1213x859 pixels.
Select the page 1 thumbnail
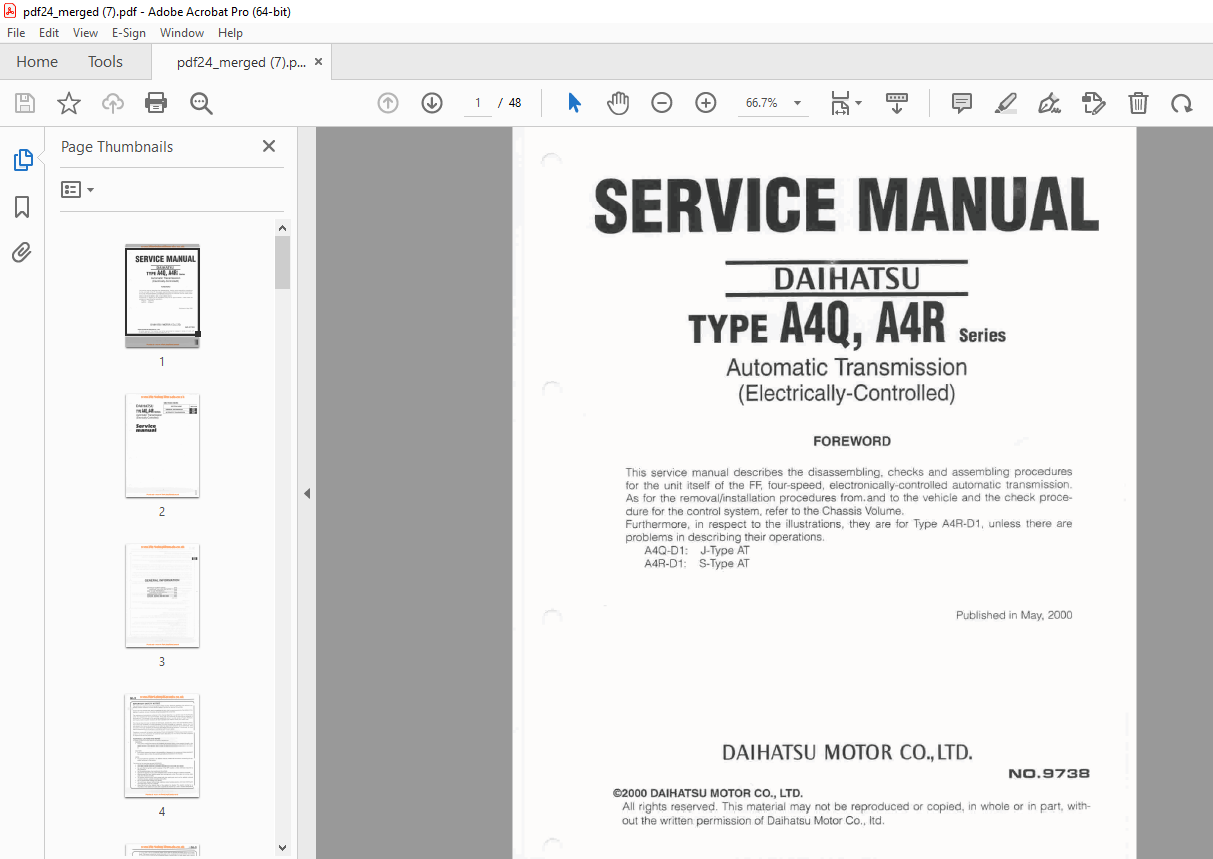click(162, 296)
